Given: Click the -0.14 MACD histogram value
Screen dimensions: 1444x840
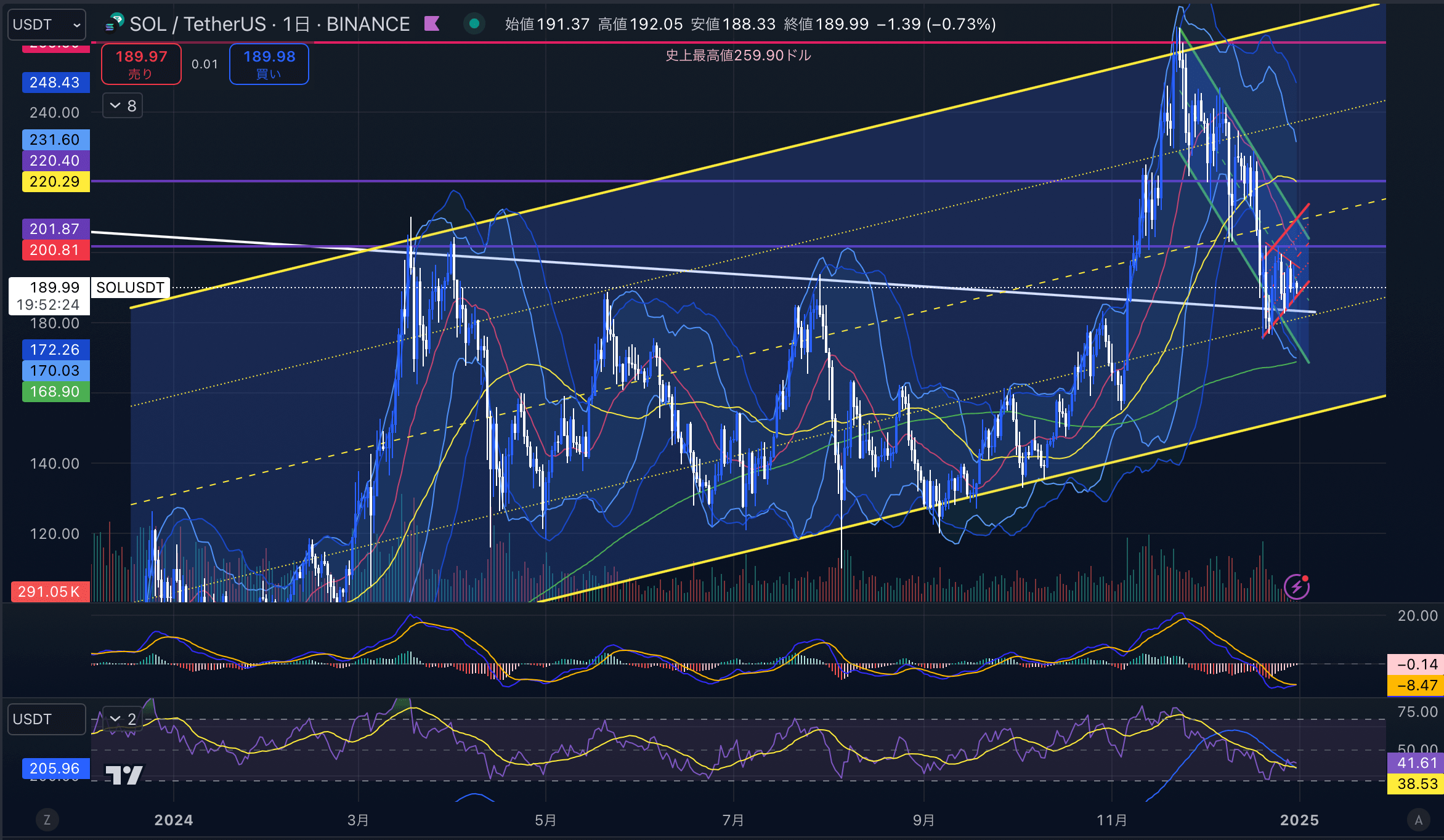Looking at the screenshot, I should tap(1416, 664).
